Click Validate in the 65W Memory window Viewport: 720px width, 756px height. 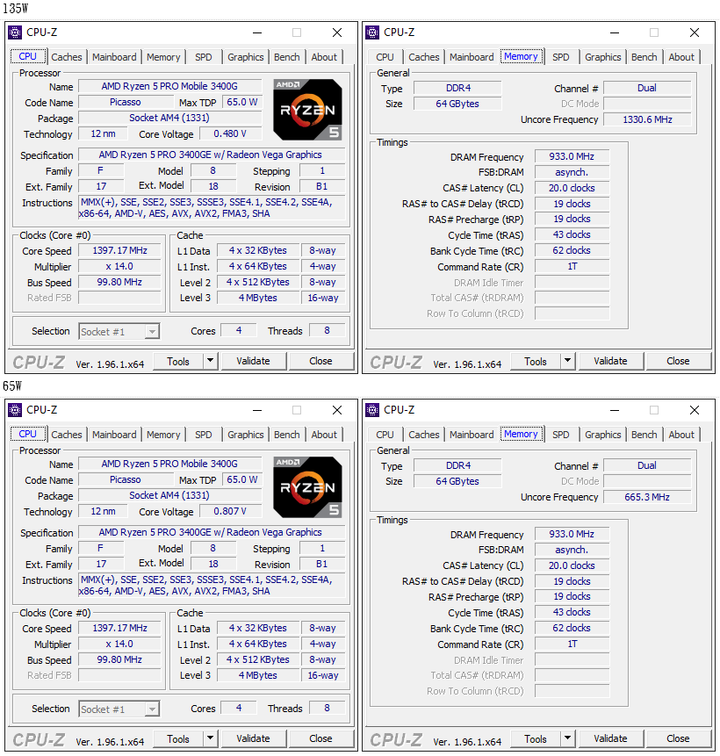[611, 739]
